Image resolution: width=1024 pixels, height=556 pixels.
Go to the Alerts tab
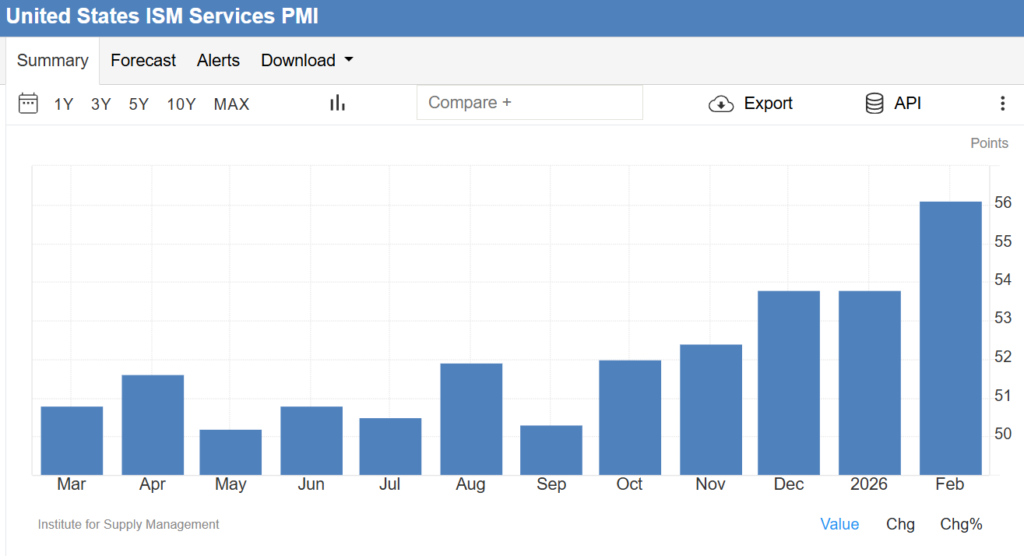pos(218,60)
